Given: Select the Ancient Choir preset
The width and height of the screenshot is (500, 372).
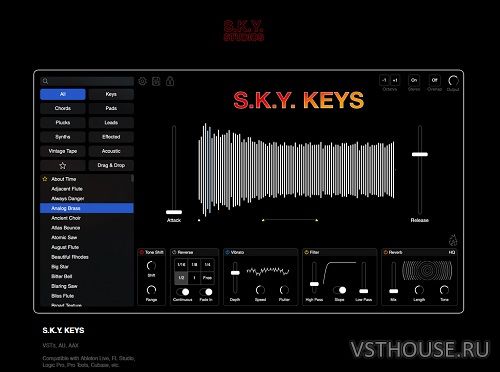Looking at the screenshot, I should click(x=87, y=218).
